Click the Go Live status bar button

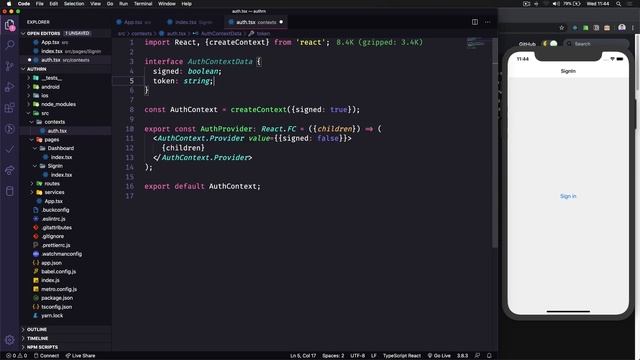(x=439, y=356)
